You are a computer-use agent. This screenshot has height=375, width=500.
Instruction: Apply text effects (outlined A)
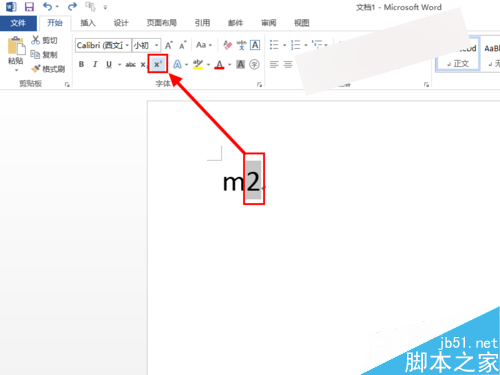point(177,64)
